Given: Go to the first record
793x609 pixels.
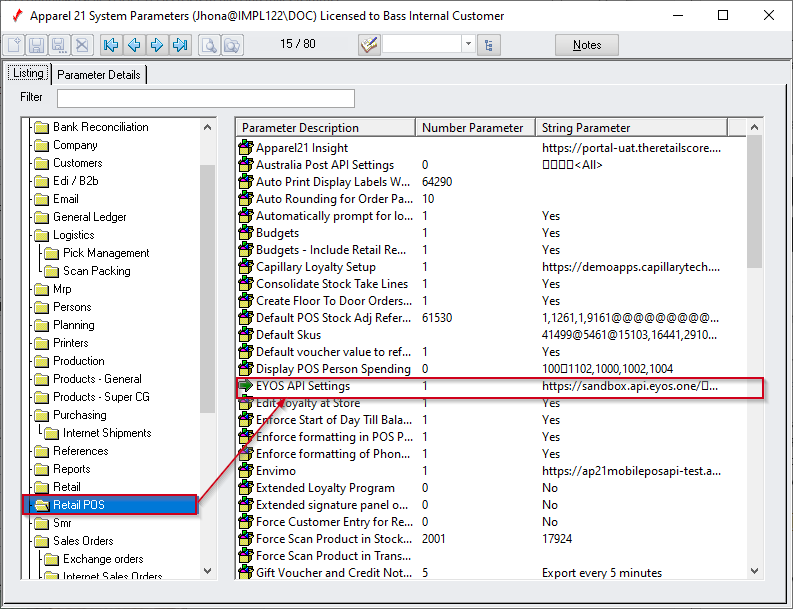Looking at the screenshot, I should 111,45.
